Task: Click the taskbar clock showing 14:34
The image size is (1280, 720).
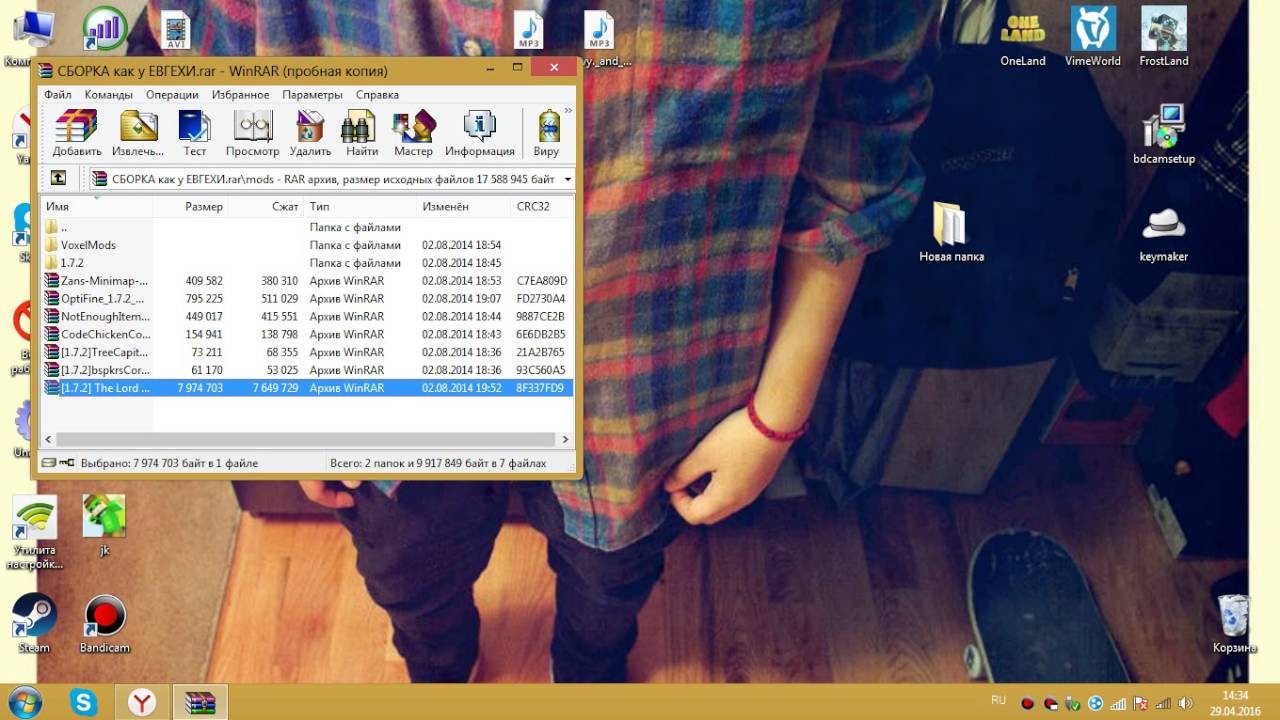Action: [1235, 702]
